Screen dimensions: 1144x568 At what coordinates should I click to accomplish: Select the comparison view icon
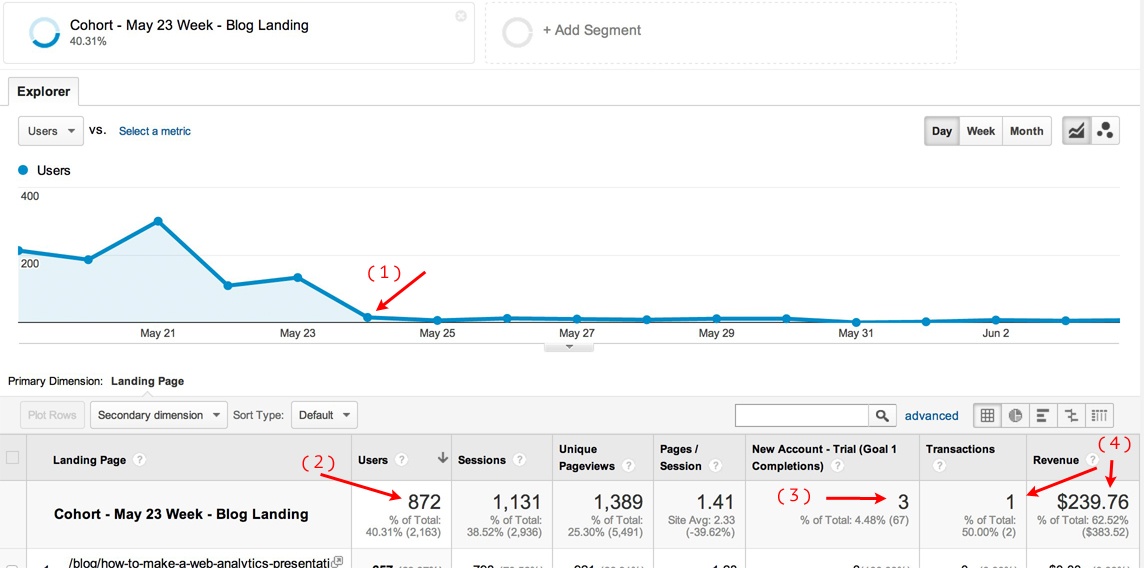tap(1071, 415)
